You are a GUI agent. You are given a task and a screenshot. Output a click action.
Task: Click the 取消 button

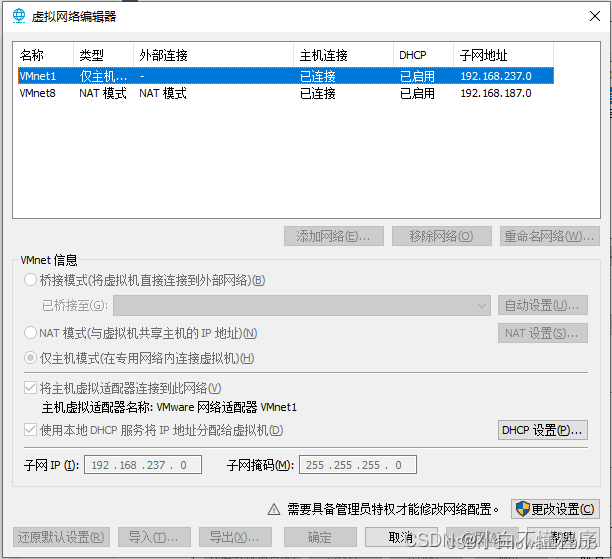tap(401, 538)
